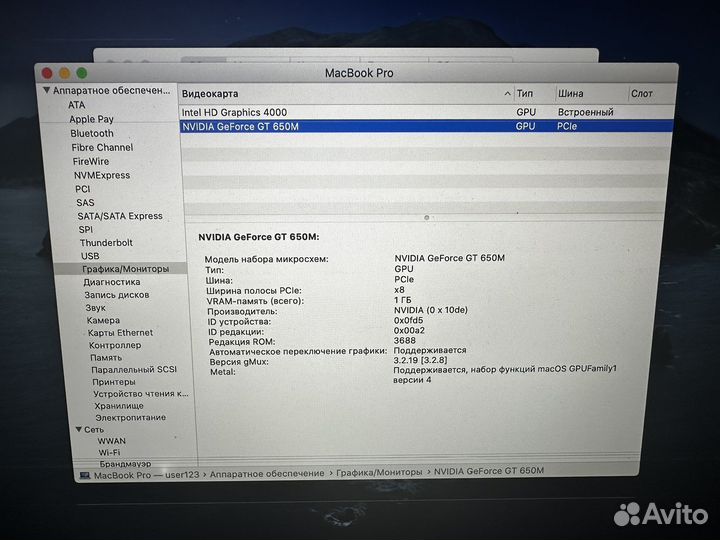720x540 pixels.
Task: Click the PCIe cell in NVIDIA row
Action: tap(567, 126)
